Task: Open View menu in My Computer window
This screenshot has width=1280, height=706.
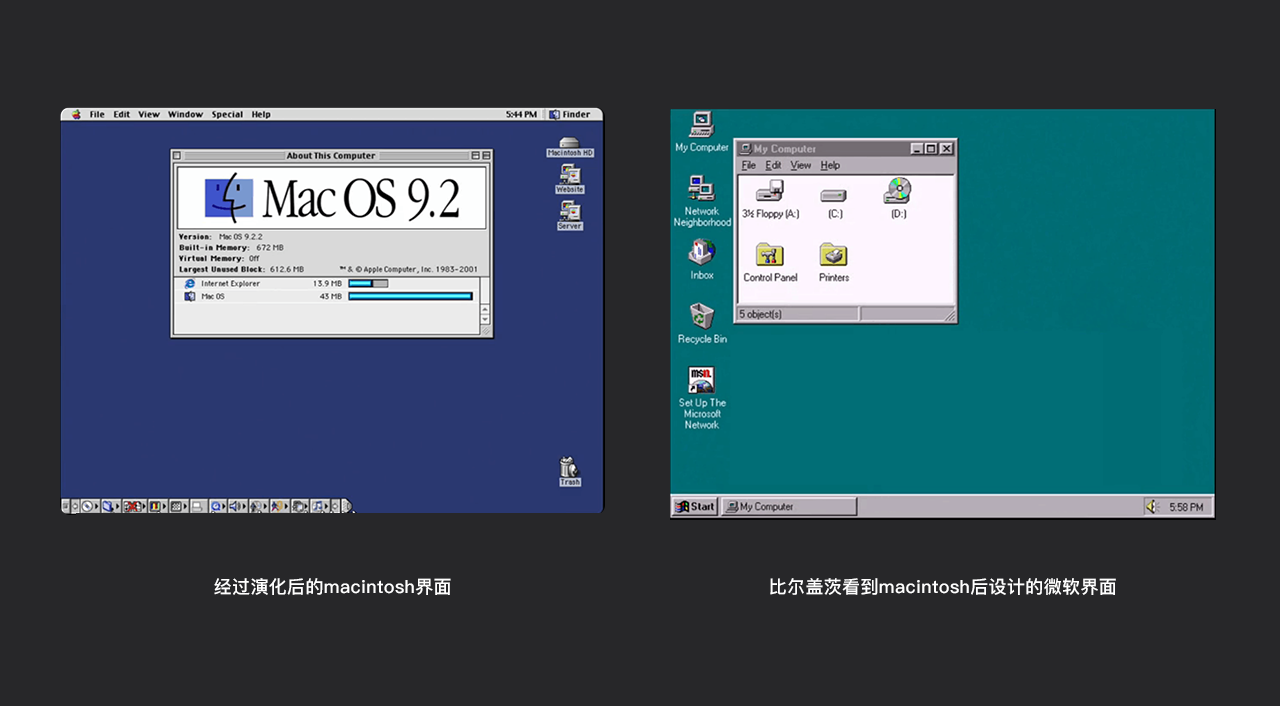Action: [x=801, y=165]
